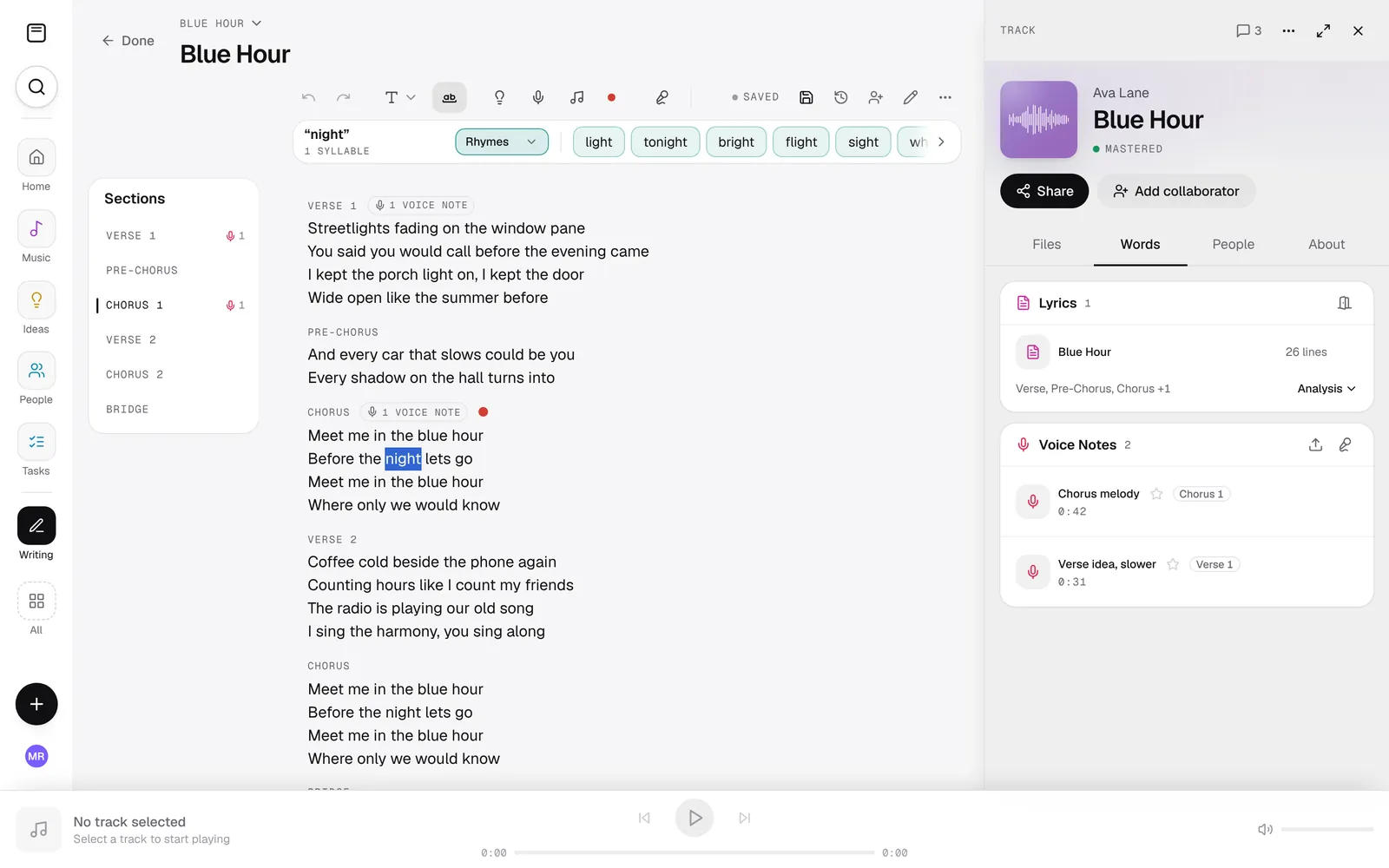
Task: Click the play button in the player
Action: pyautogui.click(x=694, y=818)
